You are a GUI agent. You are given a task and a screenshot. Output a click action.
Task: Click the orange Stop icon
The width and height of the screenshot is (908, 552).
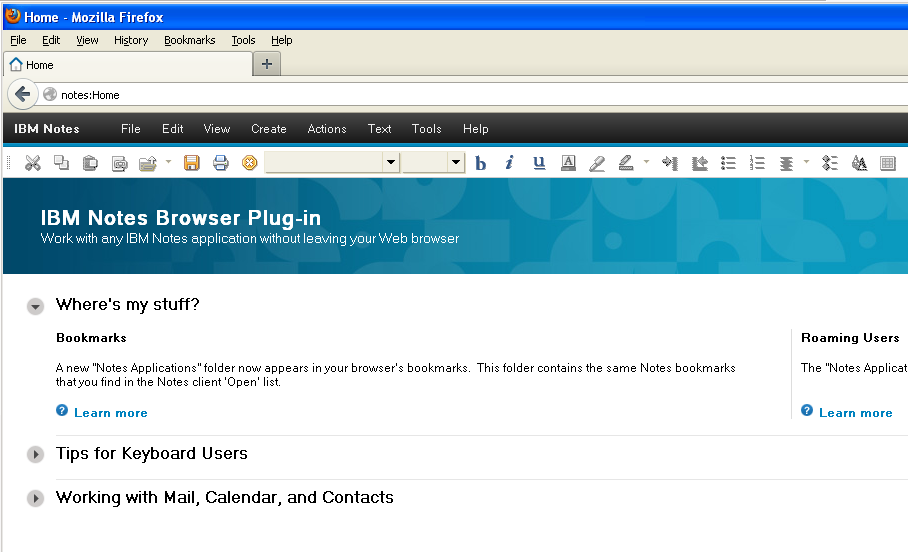click(x=250, y=163)
